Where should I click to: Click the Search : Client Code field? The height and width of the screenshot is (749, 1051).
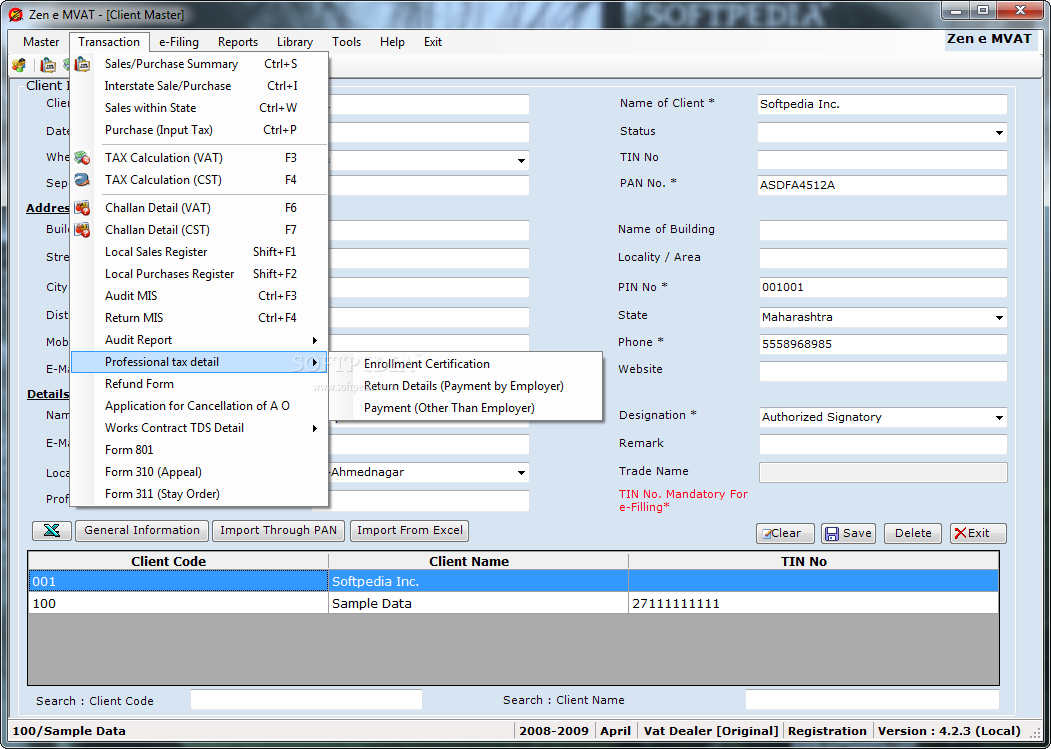pos(306,700)
